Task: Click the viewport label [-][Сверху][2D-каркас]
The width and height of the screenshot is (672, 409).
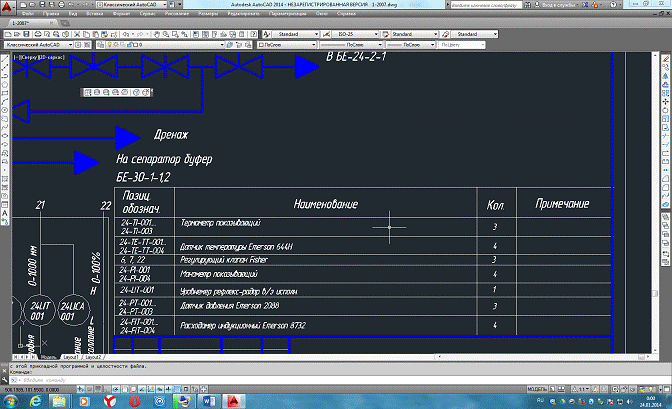Action: point(35,56)
